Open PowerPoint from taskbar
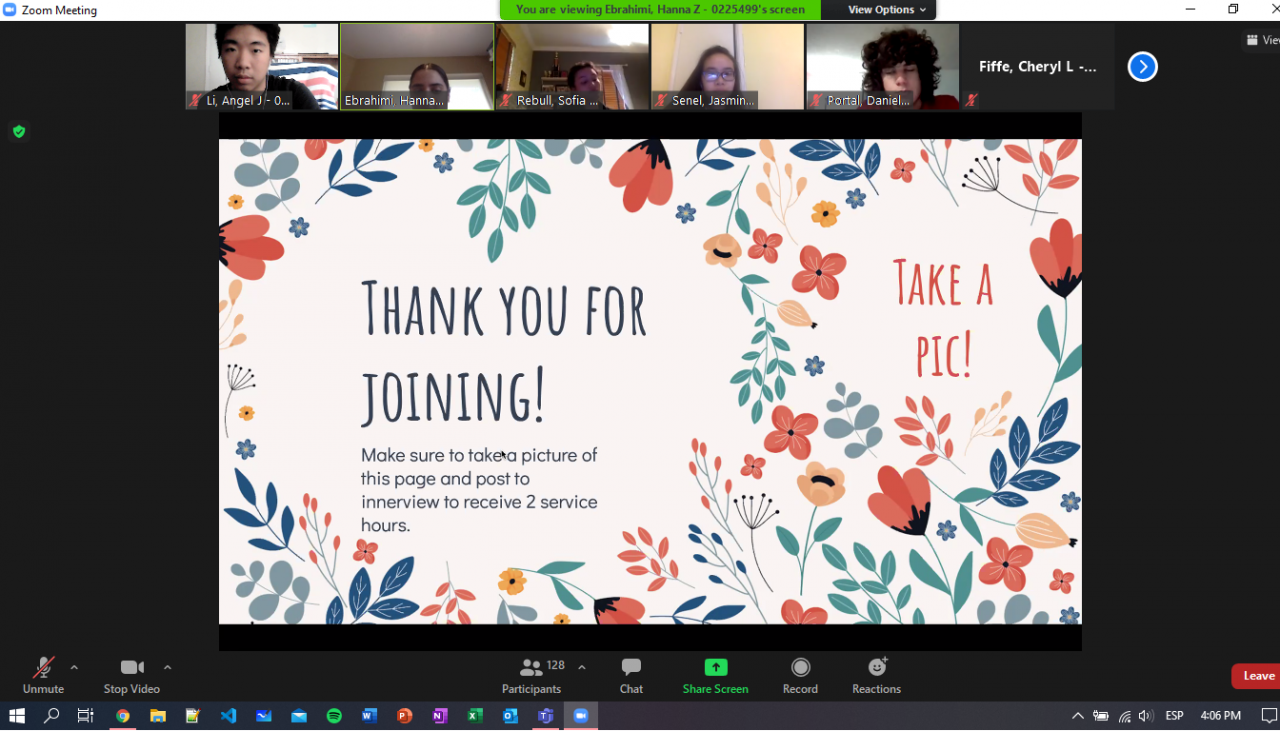Viewport: 1280px width, 731px height. click(405, 716)
